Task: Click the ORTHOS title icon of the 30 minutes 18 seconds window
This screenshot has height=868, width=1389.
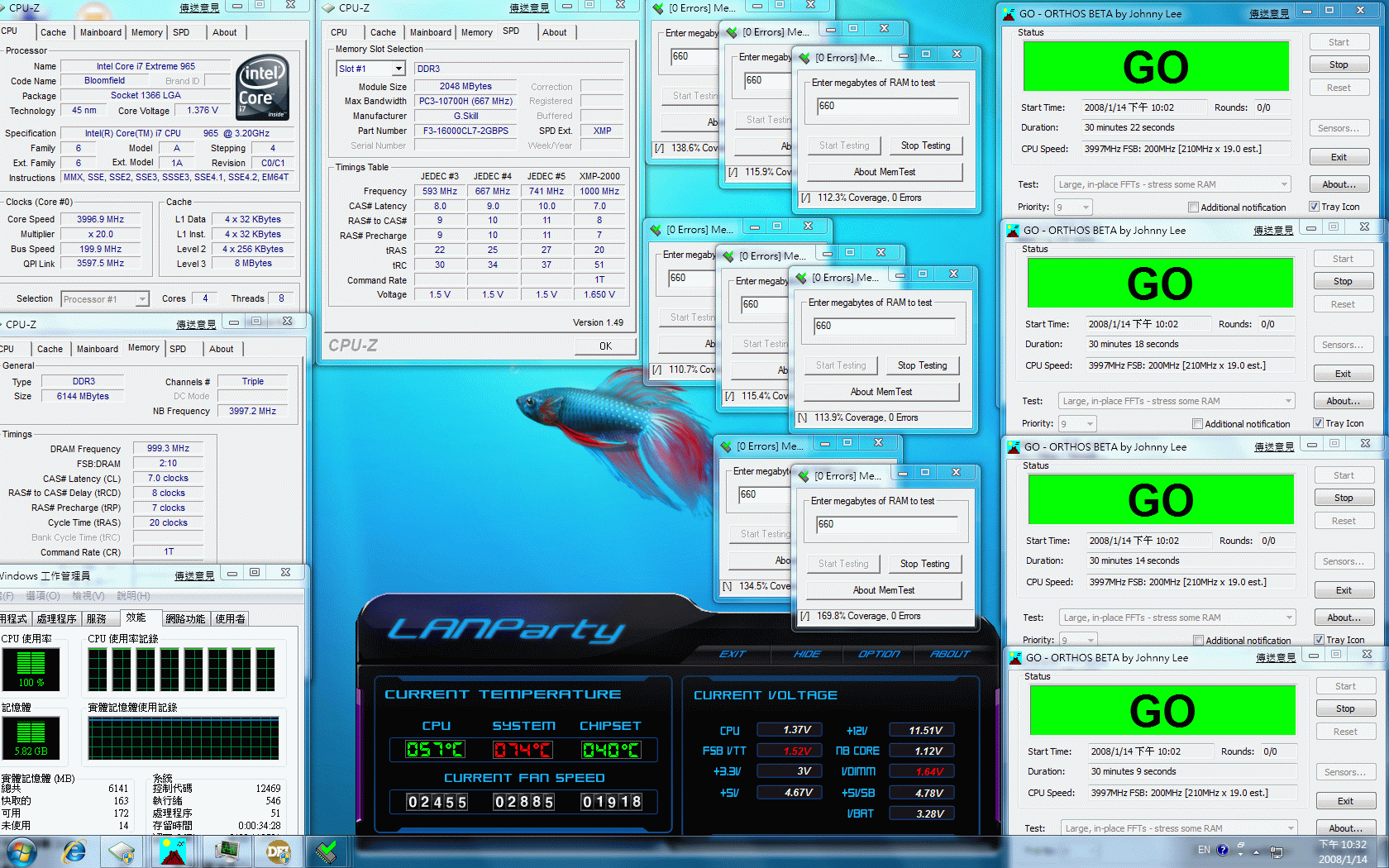Action: 1013,231
